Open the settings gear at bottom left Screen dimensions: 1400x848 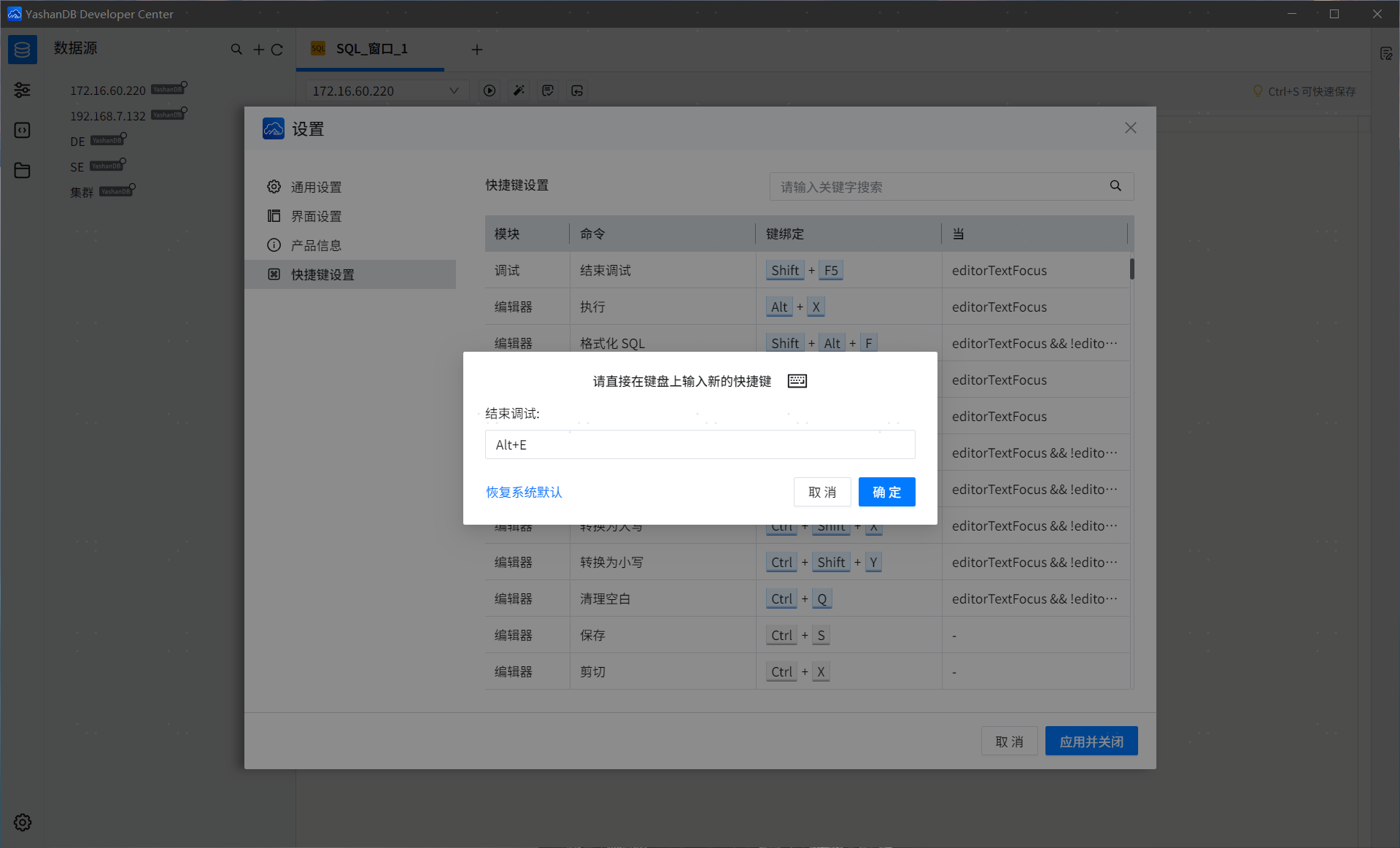coord(23,822)
